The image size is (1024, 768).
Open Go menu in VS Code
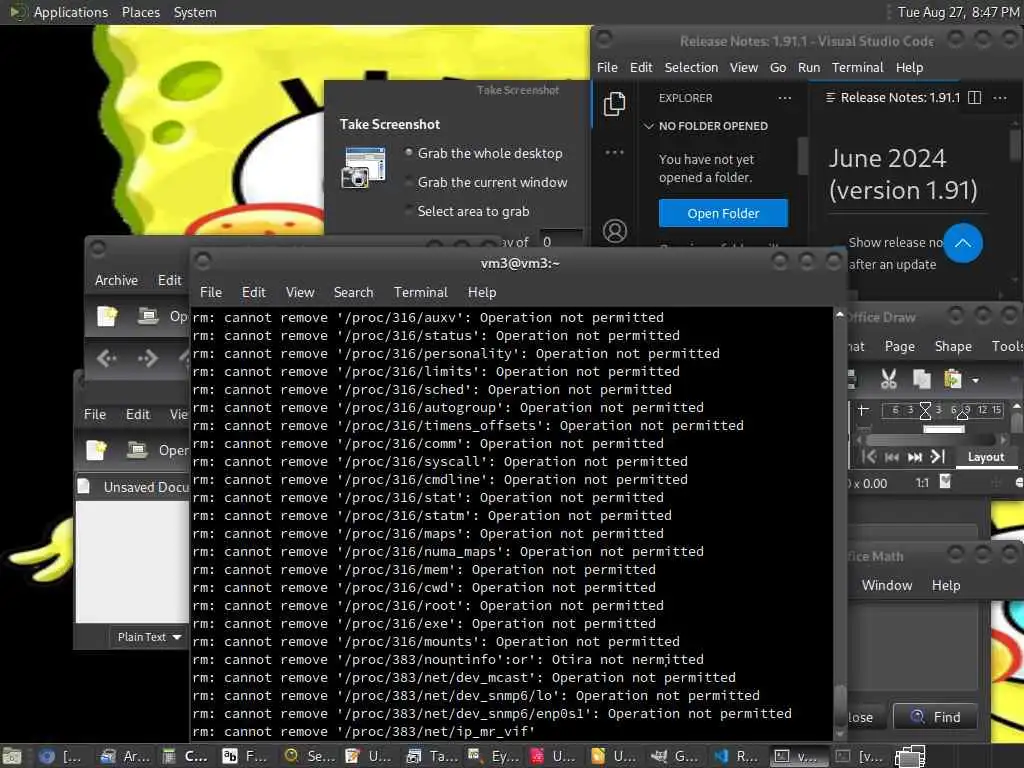tap(778, 67)
